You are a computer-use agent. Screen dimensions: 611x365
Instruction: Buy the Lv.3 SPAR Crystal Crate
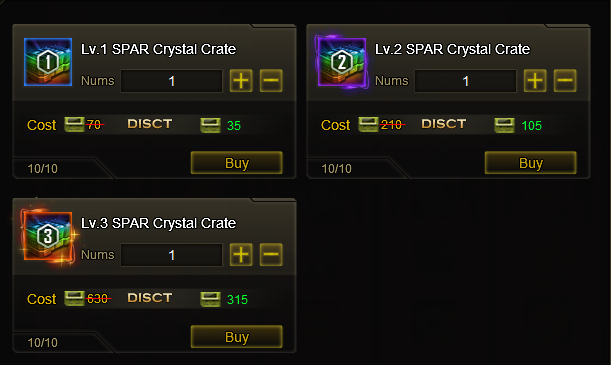(237, 337)
